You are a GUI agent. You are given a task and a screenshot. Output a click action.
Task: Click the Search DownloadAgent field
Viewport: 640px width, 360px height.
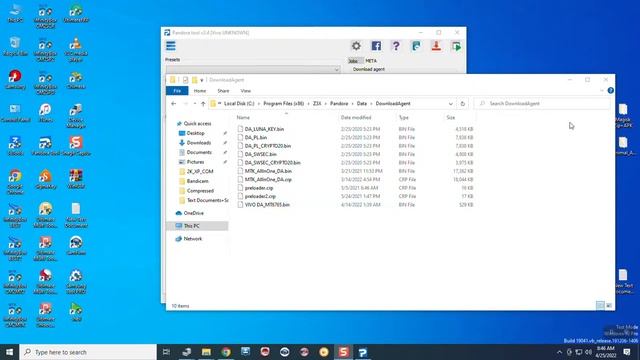tap(542, 104)
